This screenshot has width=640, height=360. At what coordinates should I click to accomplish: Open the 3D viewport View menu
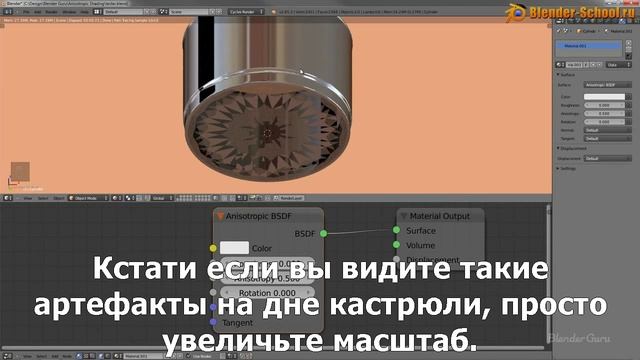pos(28,198)
